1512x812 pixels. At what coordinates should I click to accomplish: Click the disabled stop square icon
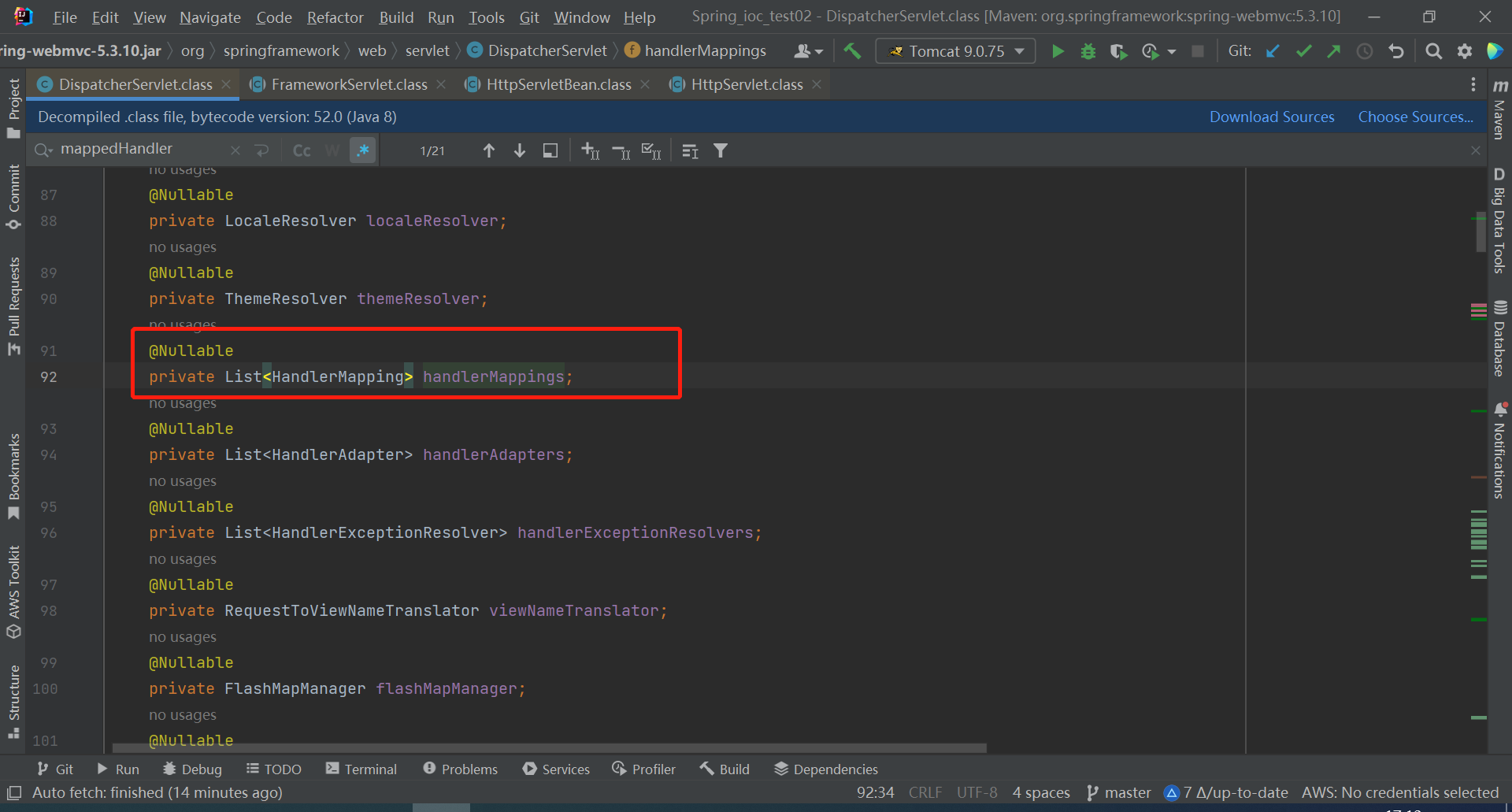coord(1198,51)
